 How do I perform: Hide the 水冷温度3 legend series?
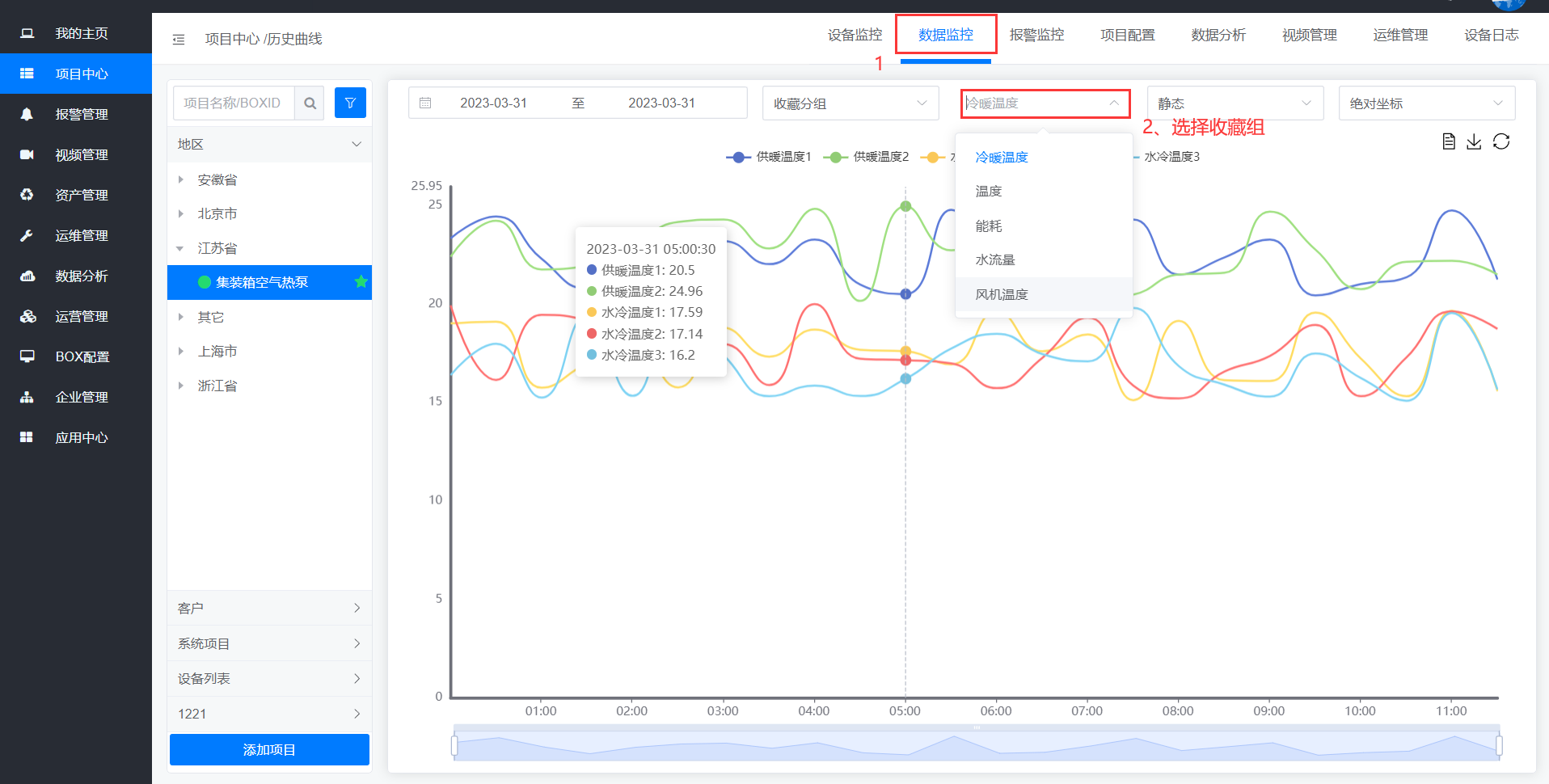(1171, 157)
